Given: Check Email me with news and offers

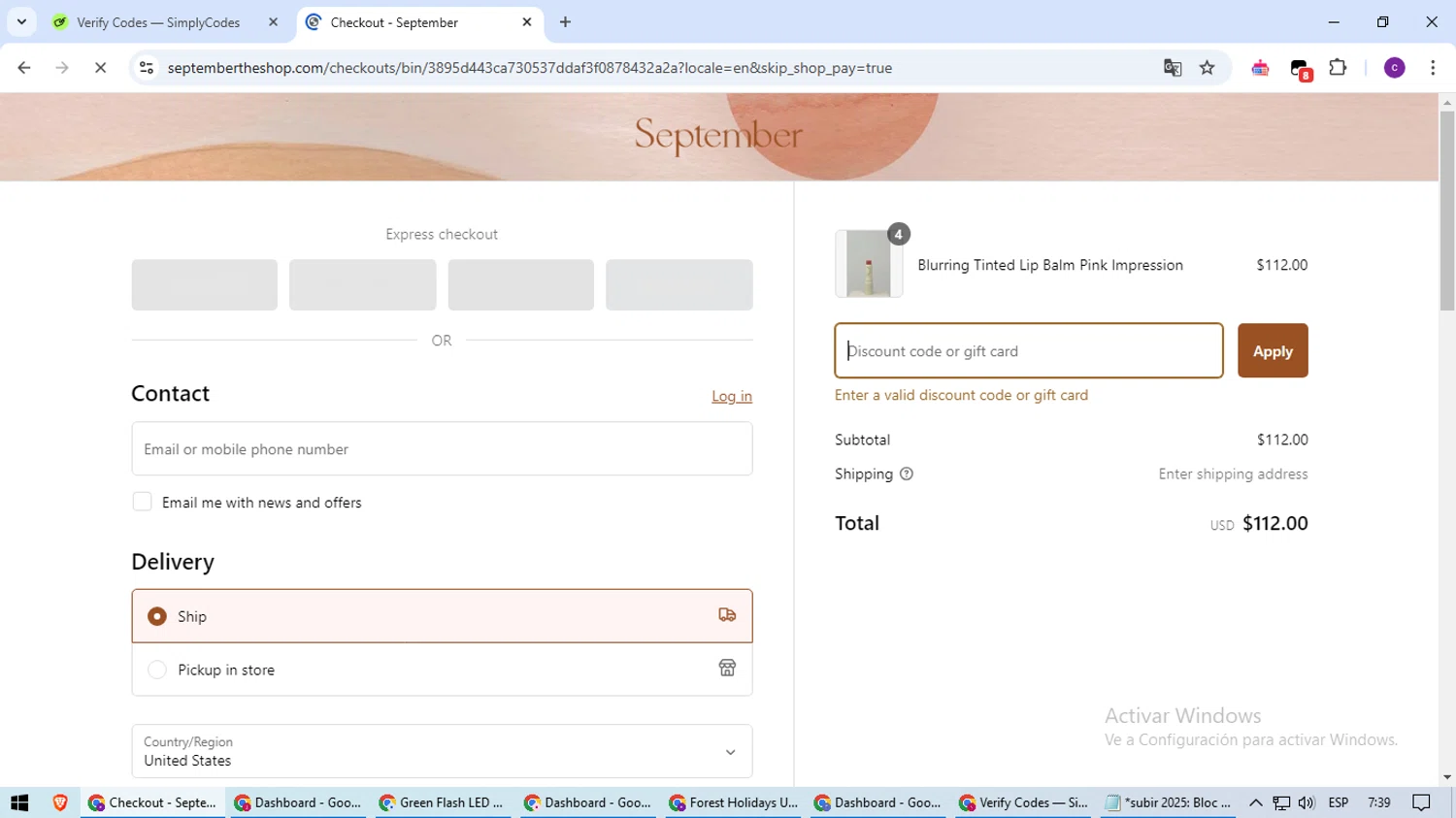Looking at the screenshot, I should pos(142,502).
